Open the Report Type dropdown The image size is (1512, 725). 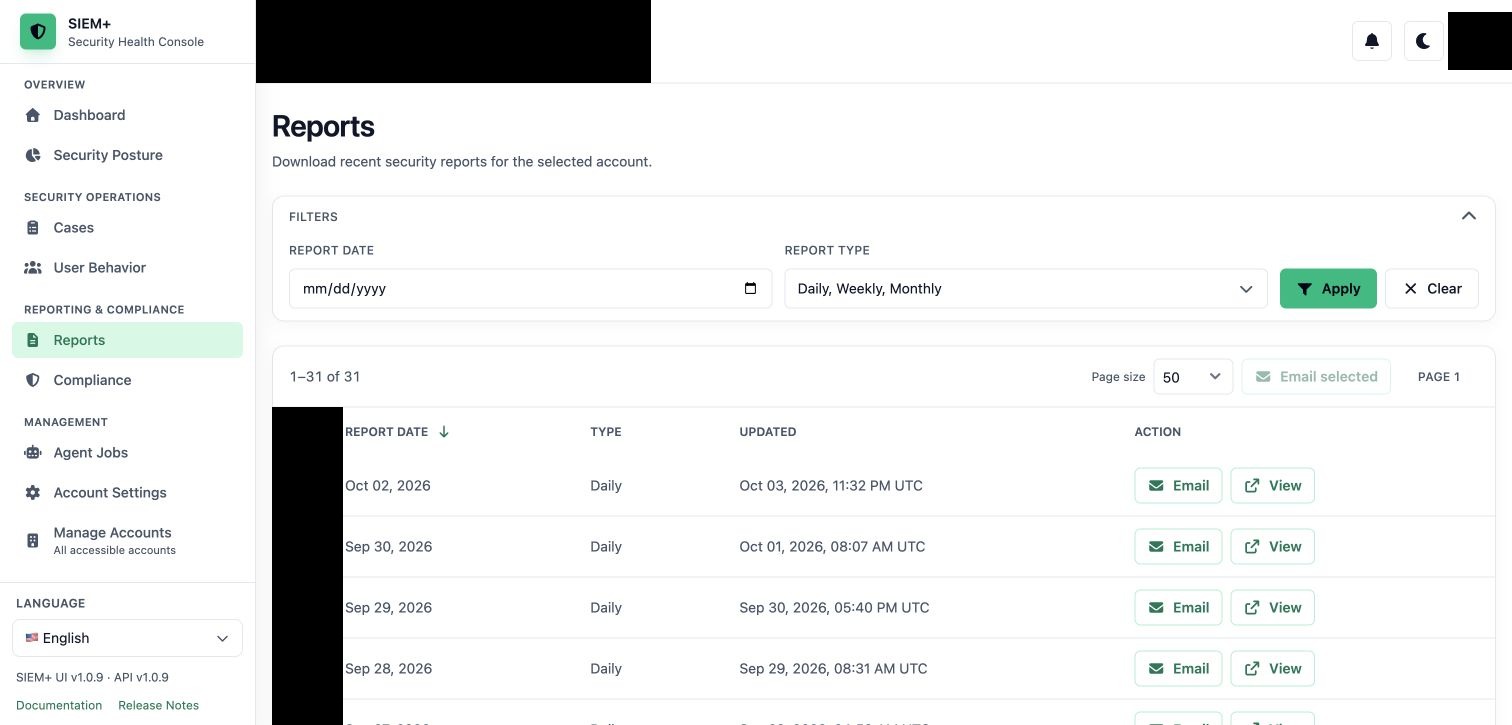(x=1026, y=288)
